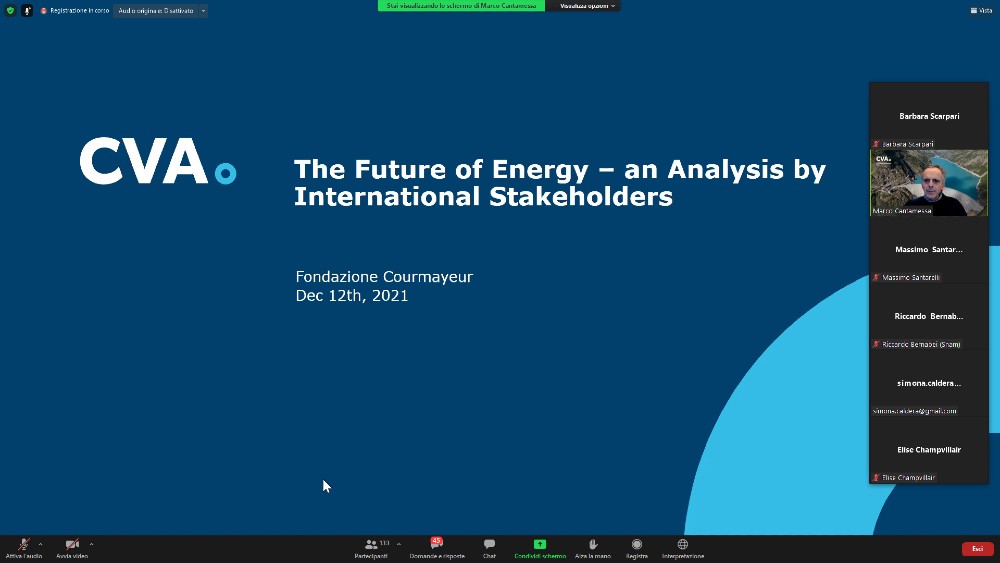Expand arrow next to Partecipanti

coord(399,544)
